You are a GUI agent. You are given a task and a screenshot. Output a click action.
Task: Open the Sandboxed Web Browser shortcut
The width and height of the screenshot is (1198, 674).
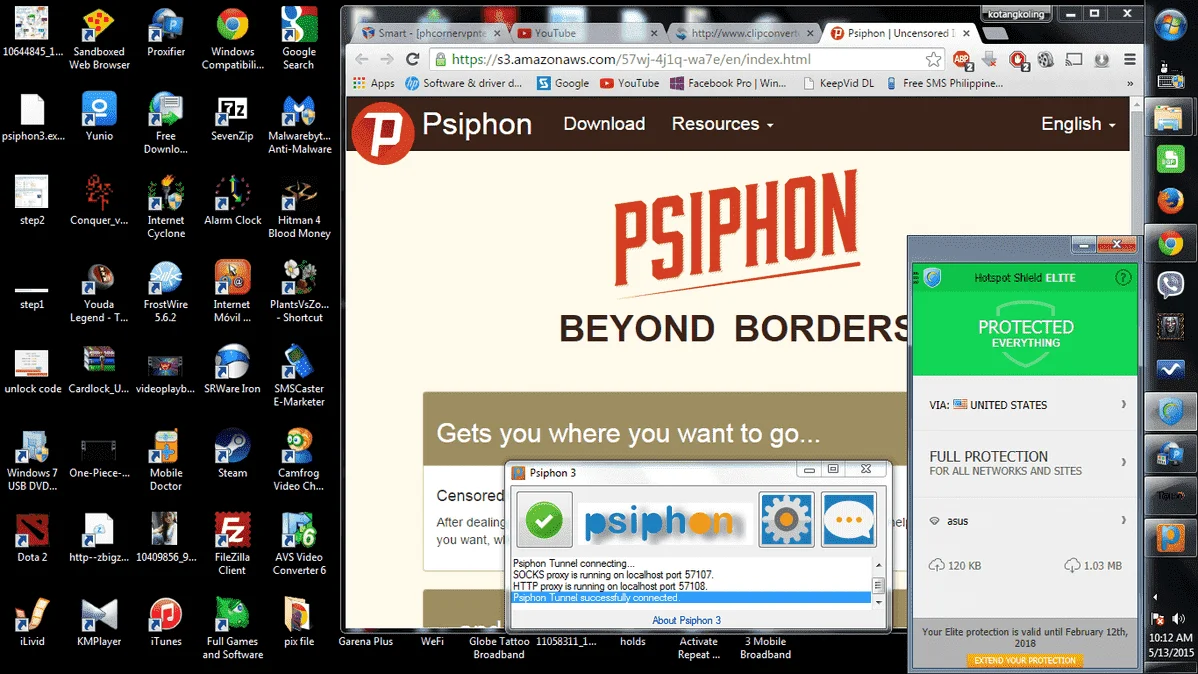(99, 38)
